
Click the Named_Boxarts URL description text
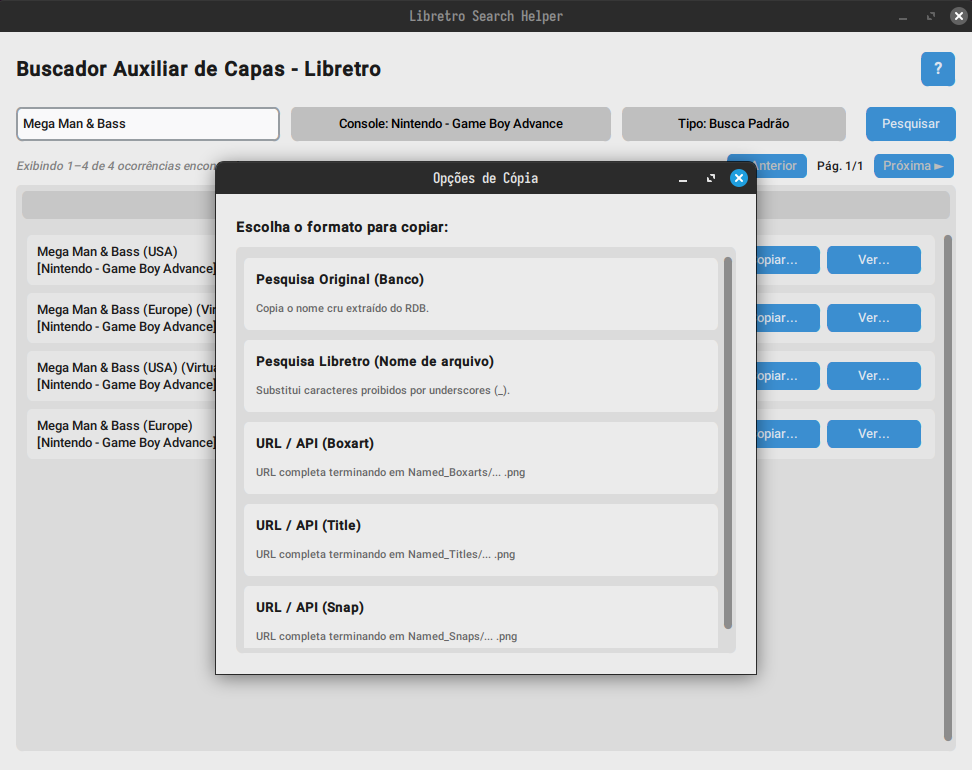[391, 472]
